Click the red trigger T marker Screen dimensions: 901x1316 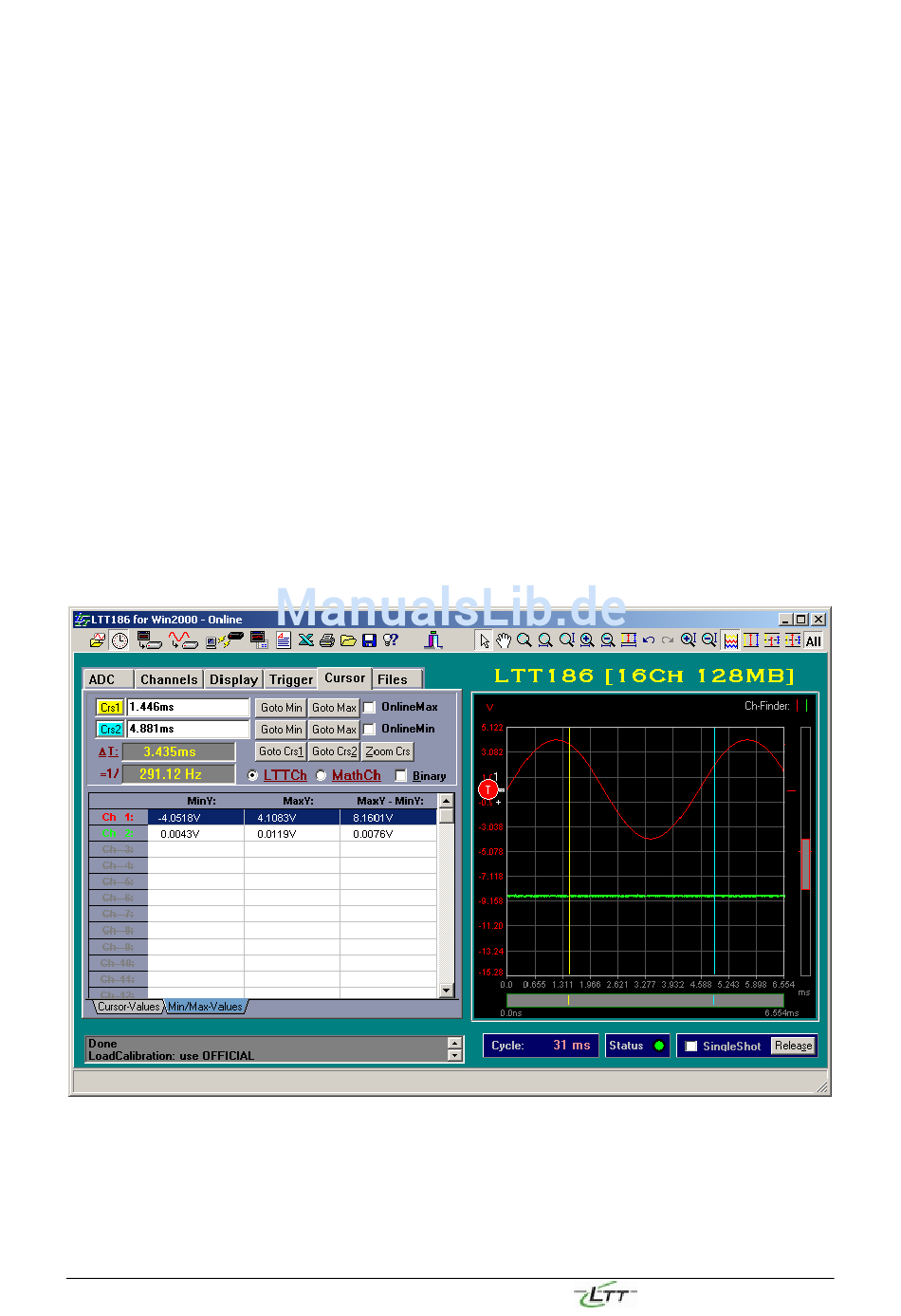(x=488, y=789)
